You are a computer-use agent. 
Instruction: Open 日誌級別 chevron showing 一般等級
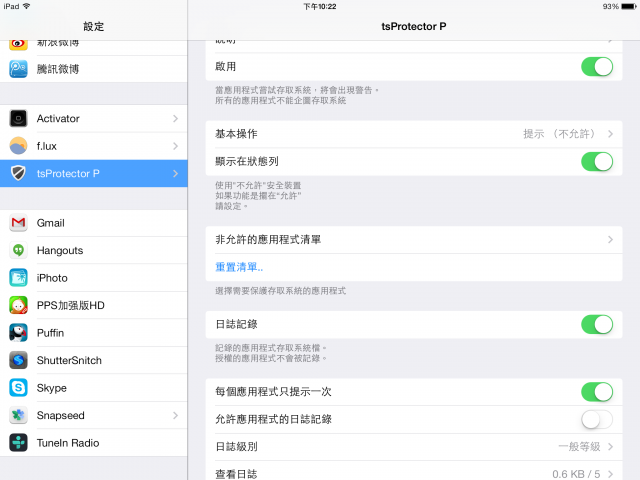tap(611, 447)
